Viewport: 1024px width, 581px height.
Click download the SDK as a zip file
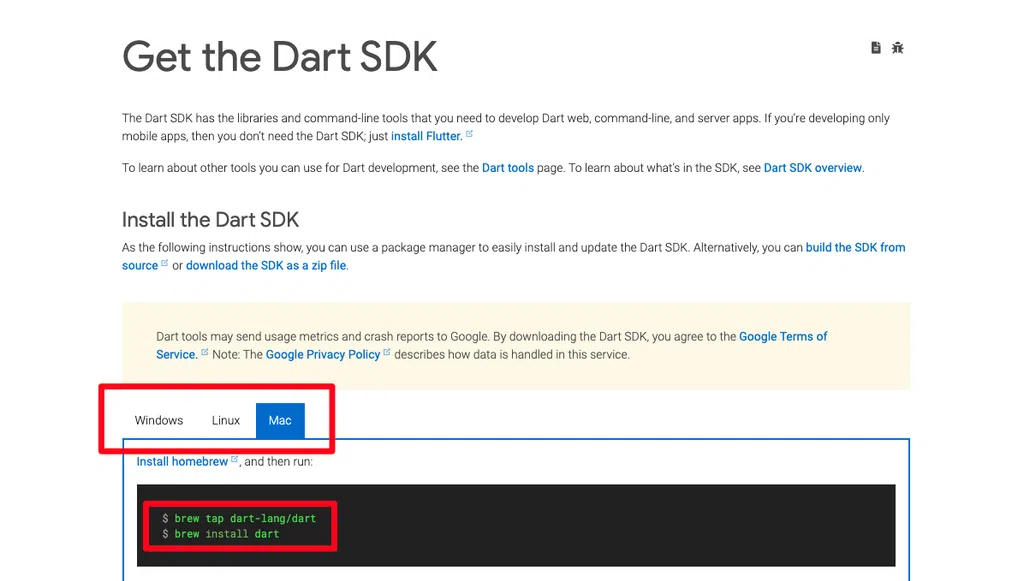[266, 266]
